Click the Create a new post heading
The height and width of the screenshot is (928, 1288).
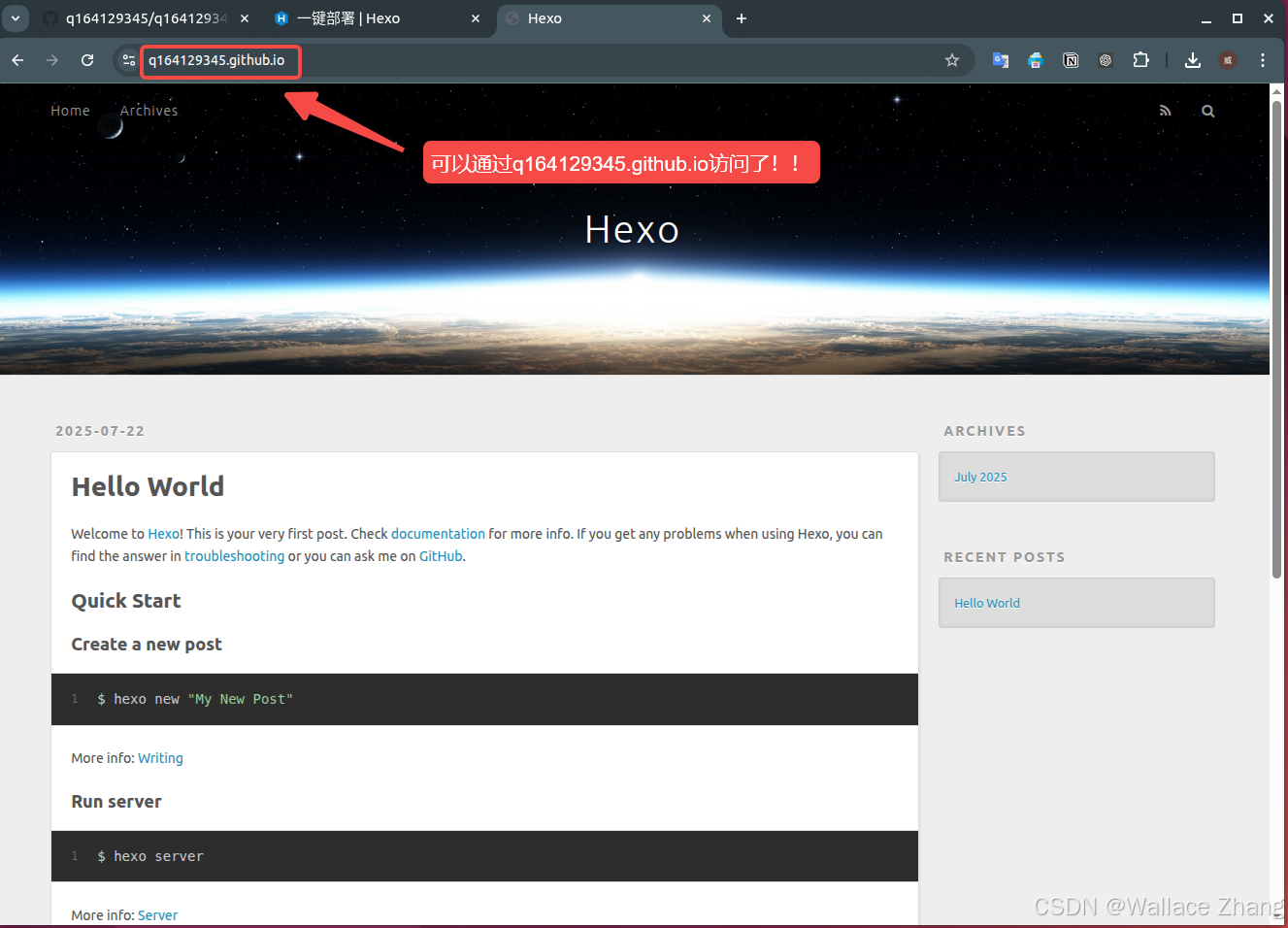point(147,645)
